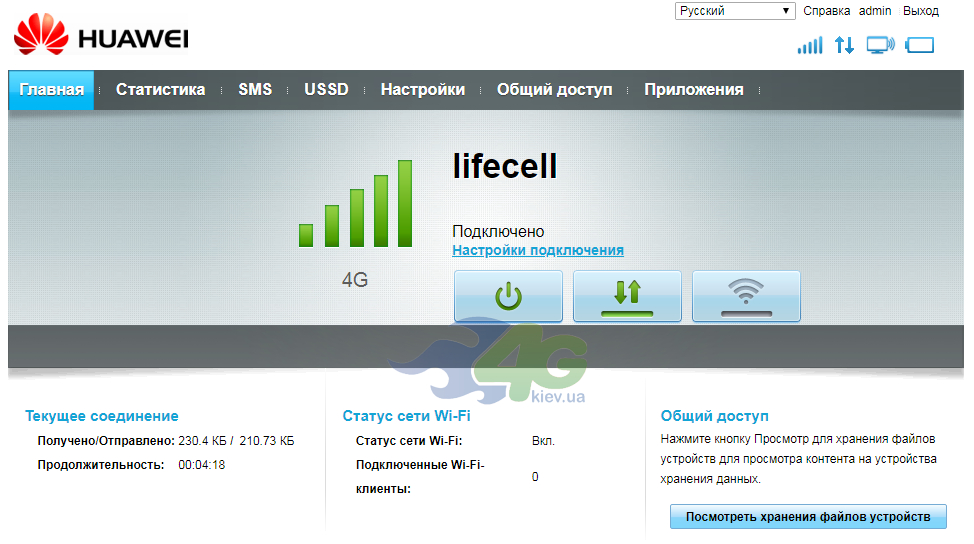Click the 230.4 КБ / 210.73 КБ value
The height and width of the screenshot is (544, 974).
[x=236, y=441]
